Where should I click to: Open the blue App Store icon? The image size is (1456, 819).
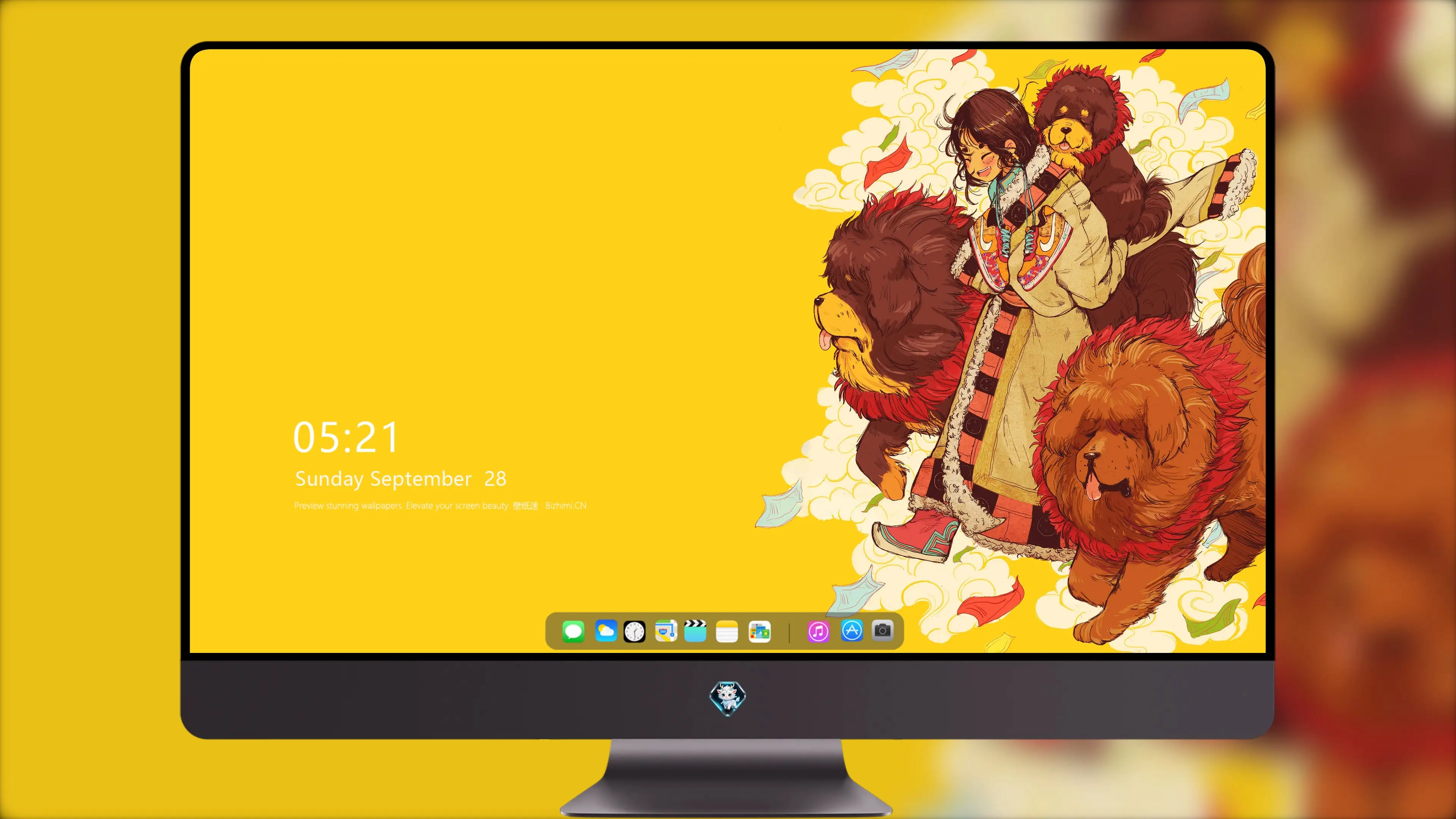click(x=852, y=630)
